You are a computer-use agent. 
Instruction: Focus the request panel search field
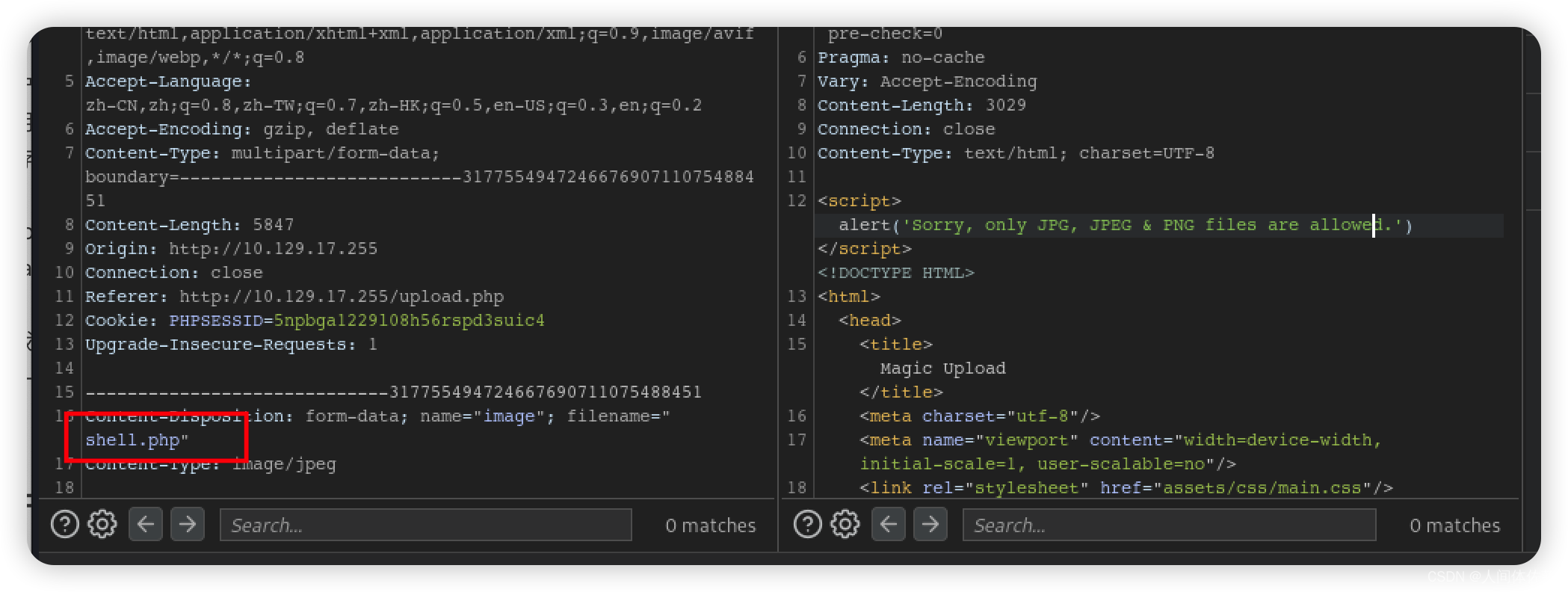[x=425, y=525]
